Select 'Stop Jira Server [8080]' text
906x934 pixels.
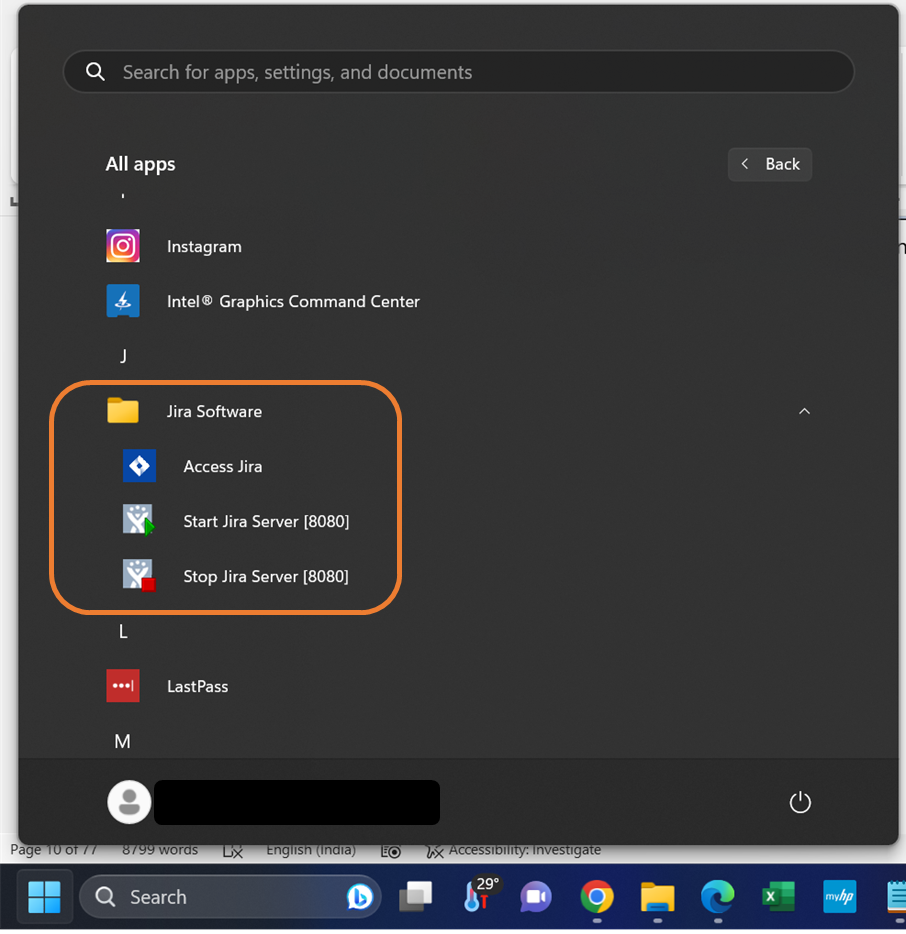point(266,577)
